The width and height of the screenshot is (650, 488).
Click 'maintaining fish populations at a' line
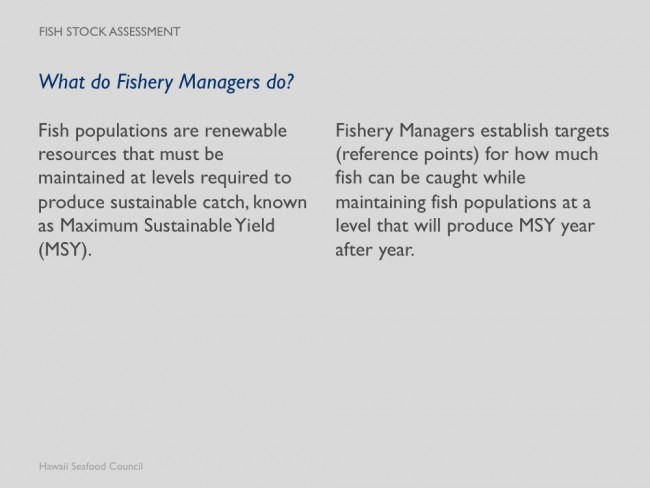click(x=463, y=203)
